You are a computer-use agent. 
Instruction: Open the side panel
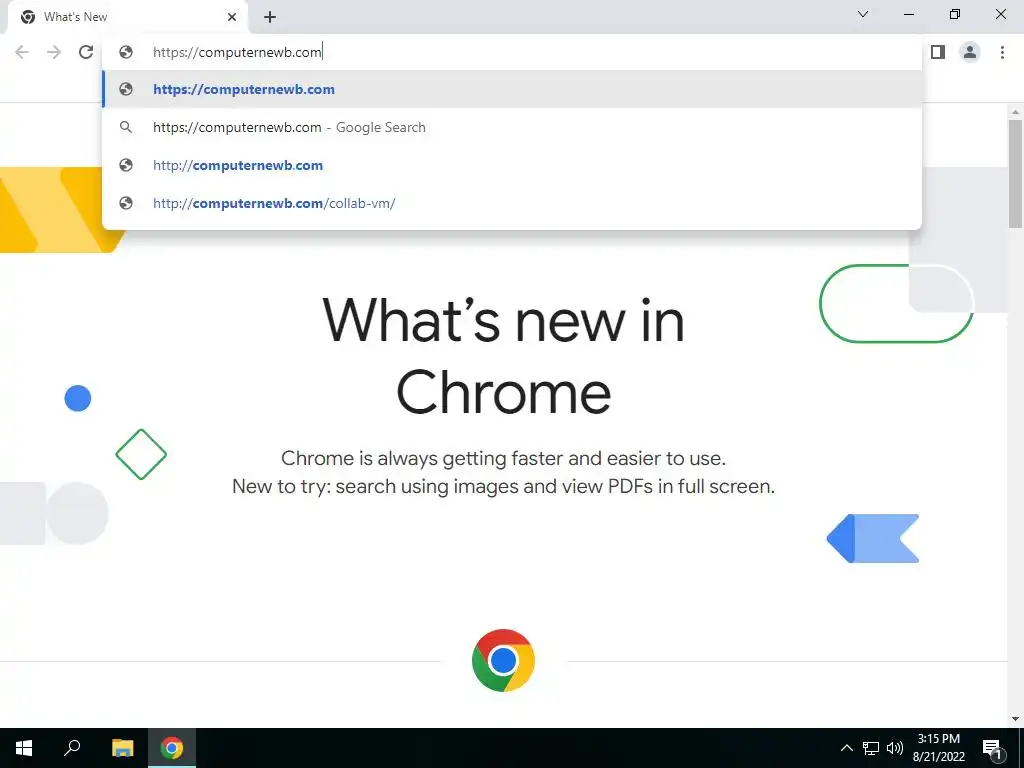click(x=938, y=52)
